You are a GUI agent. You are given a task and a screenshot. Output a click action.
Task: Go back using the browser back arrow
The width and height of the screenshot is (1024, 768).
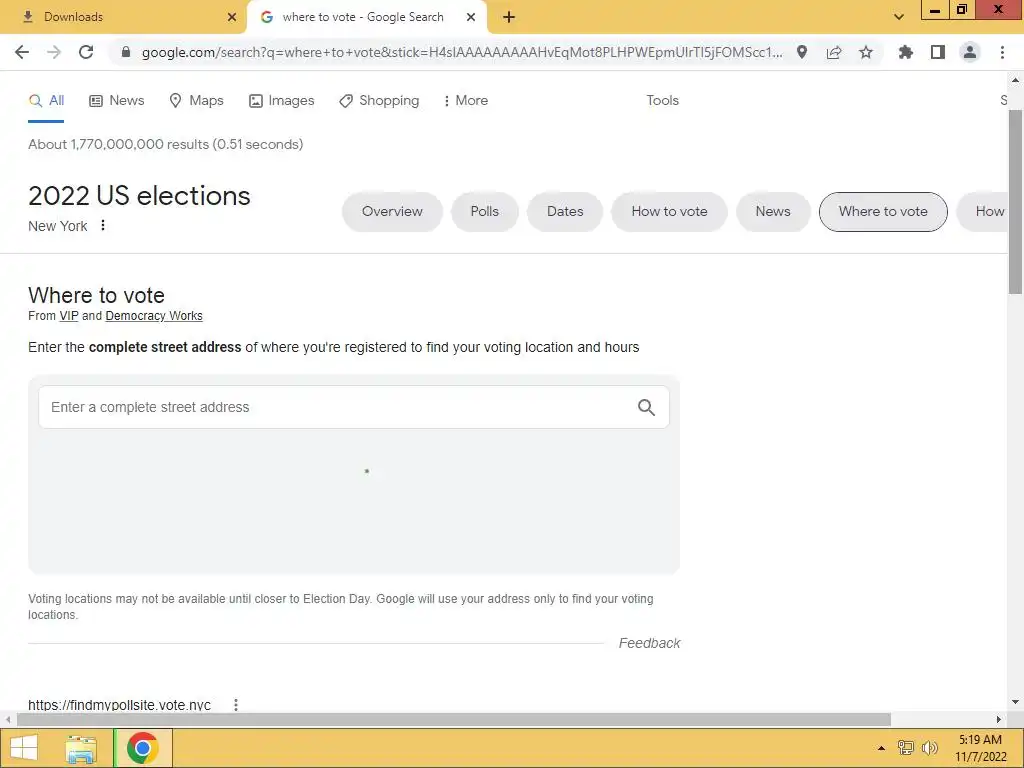[22, 52]
